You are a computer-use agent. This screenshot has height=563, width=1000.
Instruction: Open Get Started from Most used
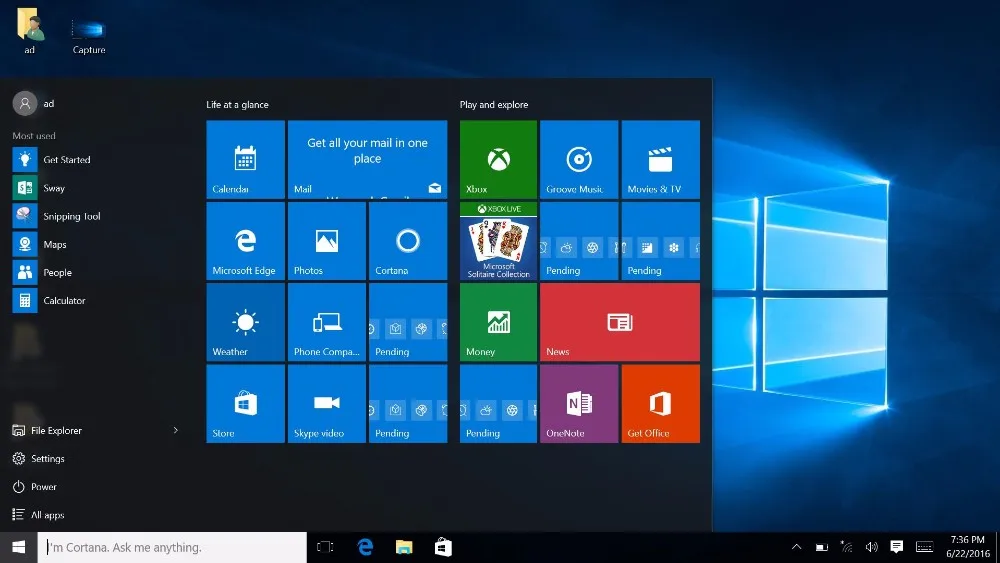pos(96,159)
